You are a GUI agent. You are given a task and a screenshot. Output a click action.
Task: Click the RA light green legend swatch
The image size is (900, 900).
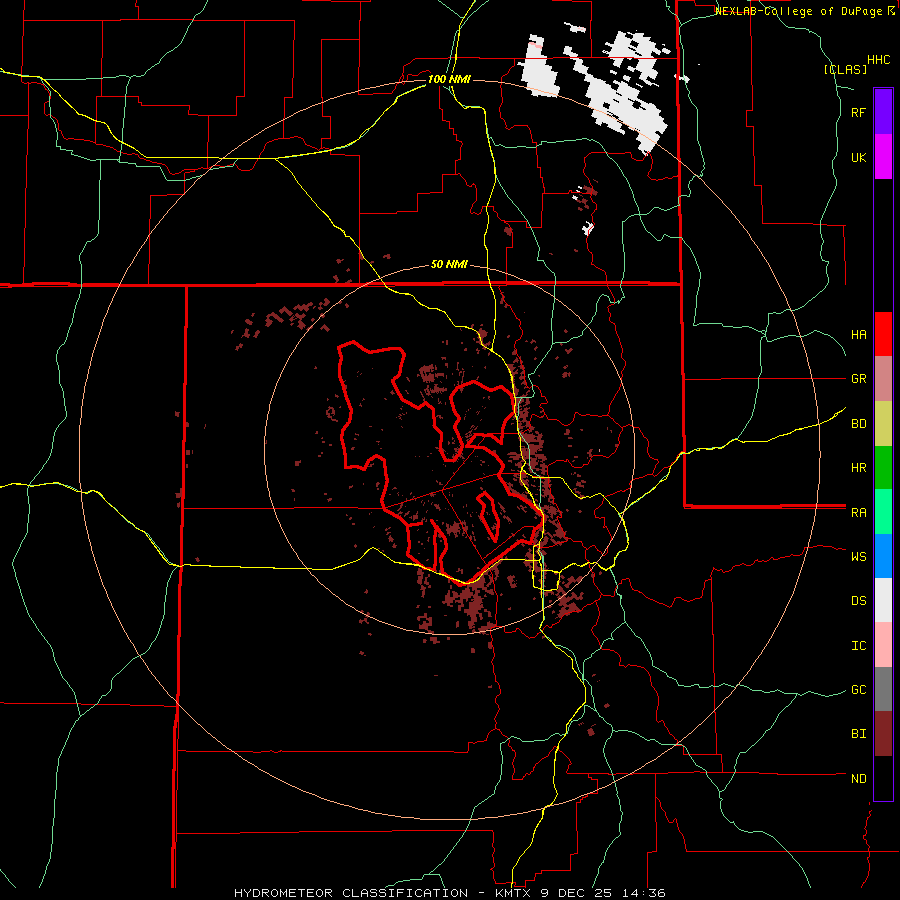883,512
